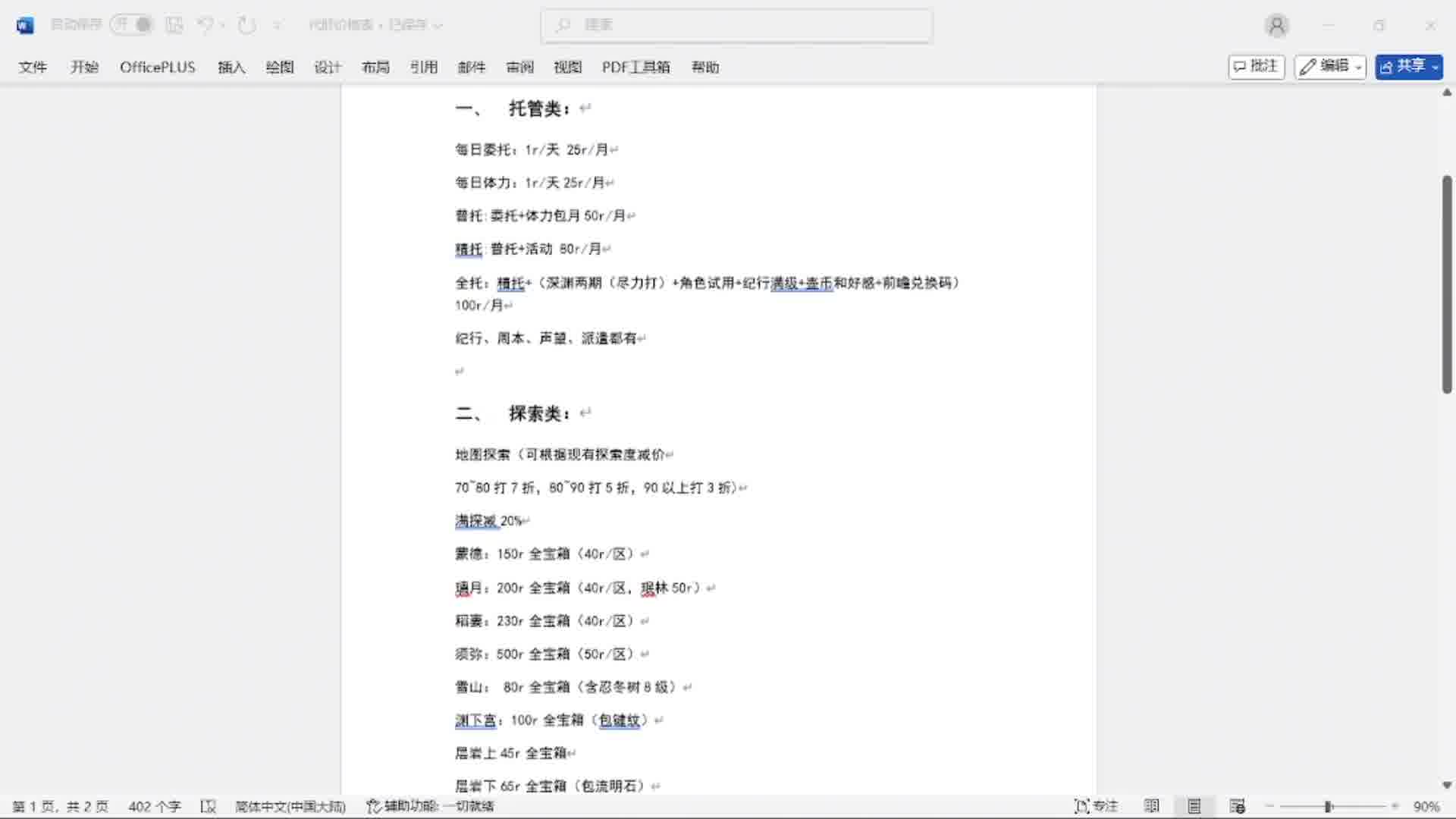Click inside the 搜索 (Search) box

pyautogui.click(x=736, y=25)
